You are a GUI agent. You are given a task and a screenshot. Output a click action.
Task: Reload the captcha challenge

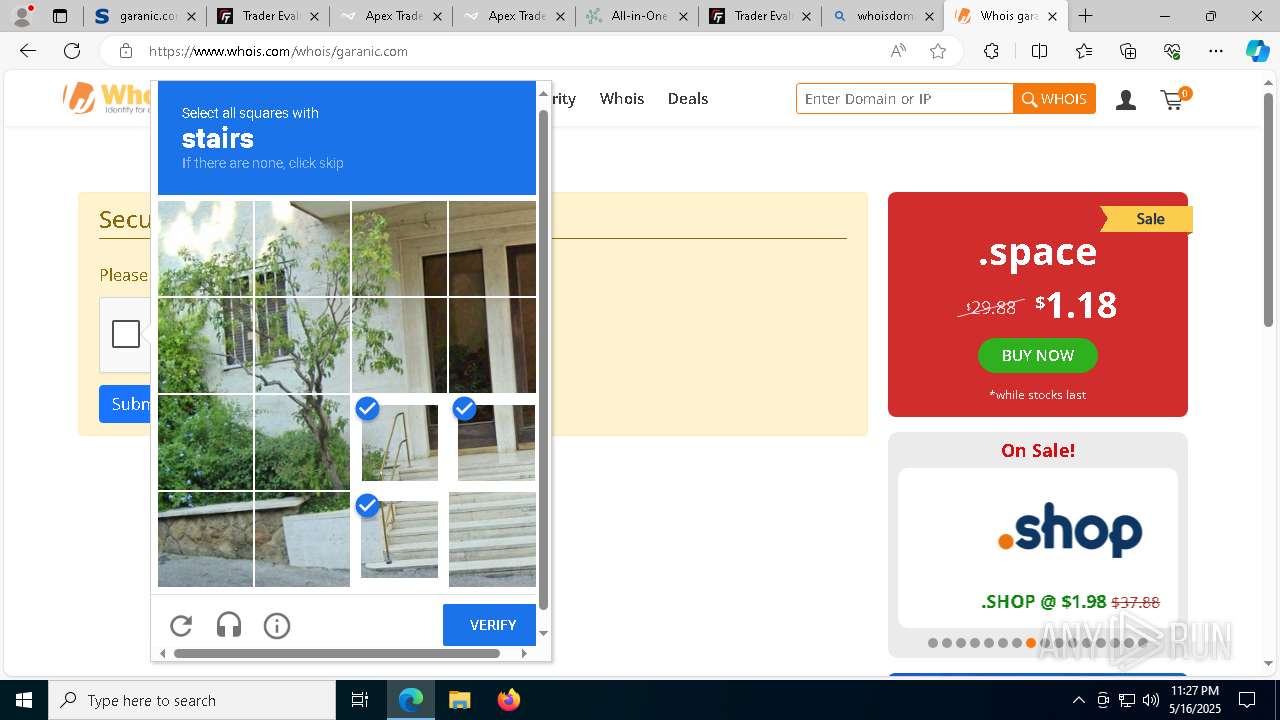[181, 626]
